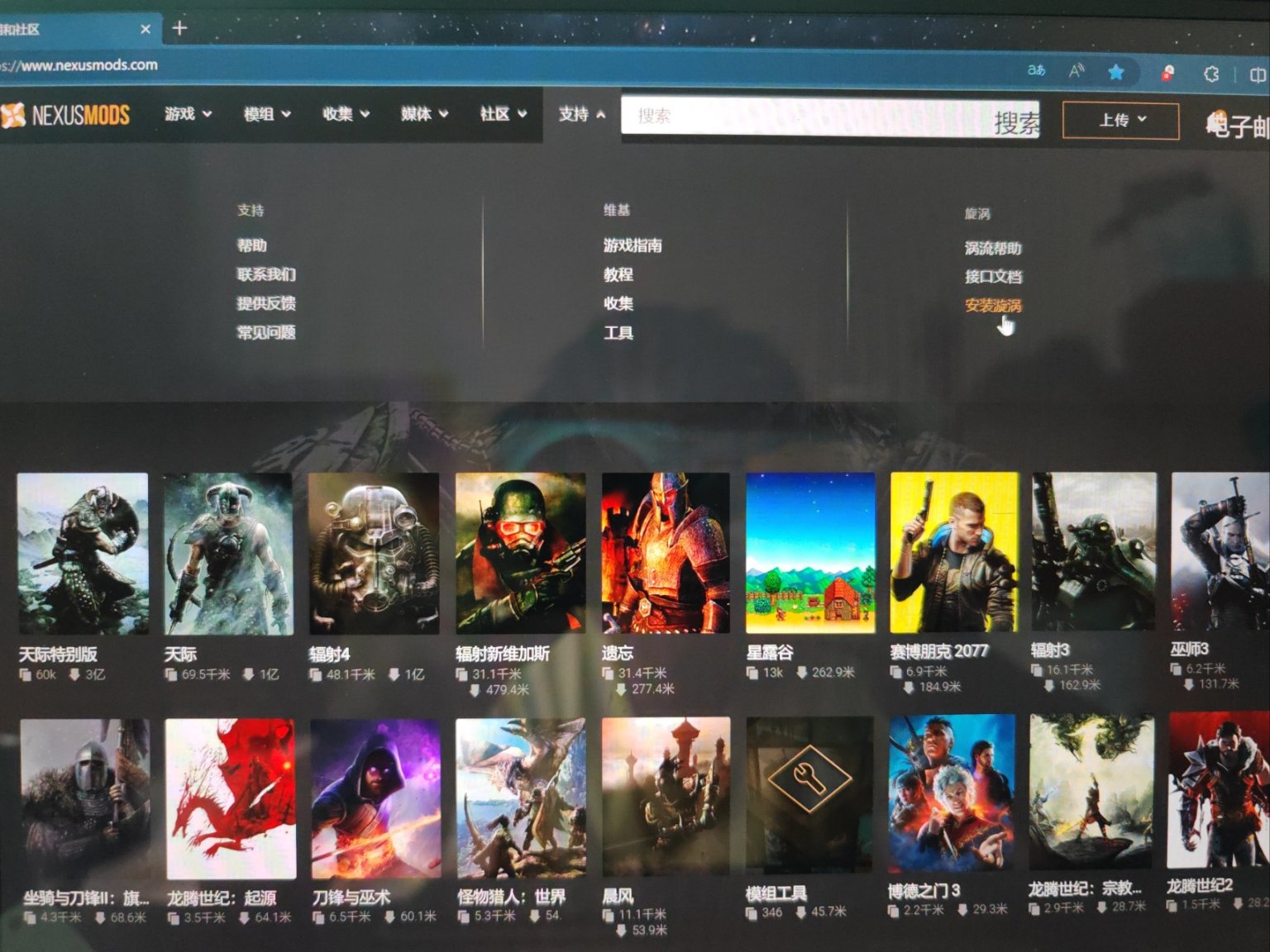
Task: Click 天际 69.5千米 mods icon
Action: (x=171, y=675)
